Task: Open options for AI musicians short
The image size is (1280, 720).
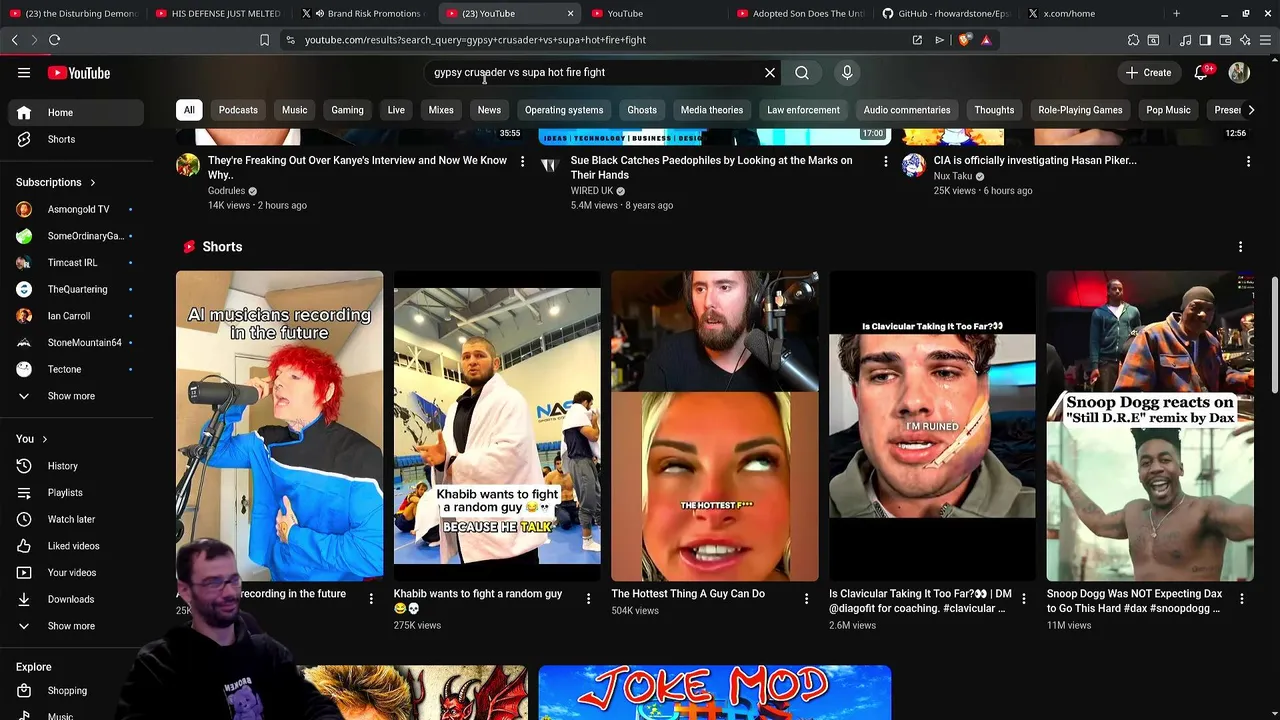Action: tap(371, 599)
